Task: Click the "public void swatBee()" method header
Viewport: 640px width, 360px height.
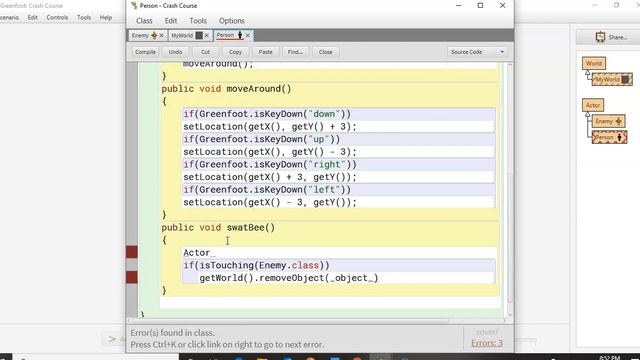Action: click(218, 227)
